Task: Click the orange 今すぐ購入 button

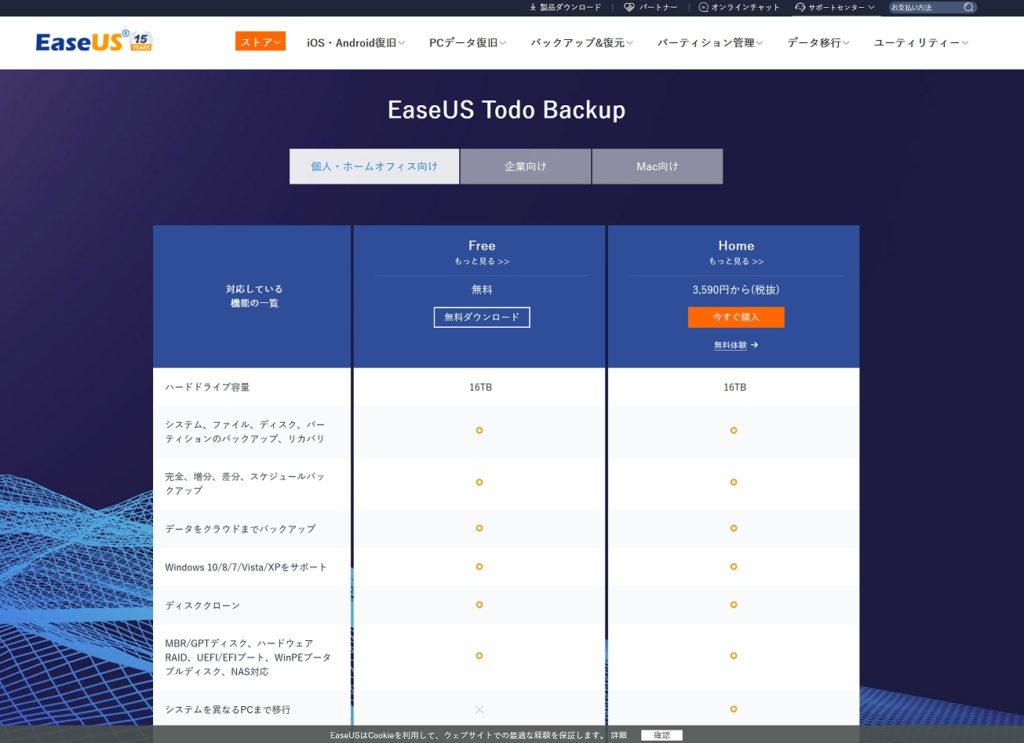Action: click(736, 317)
